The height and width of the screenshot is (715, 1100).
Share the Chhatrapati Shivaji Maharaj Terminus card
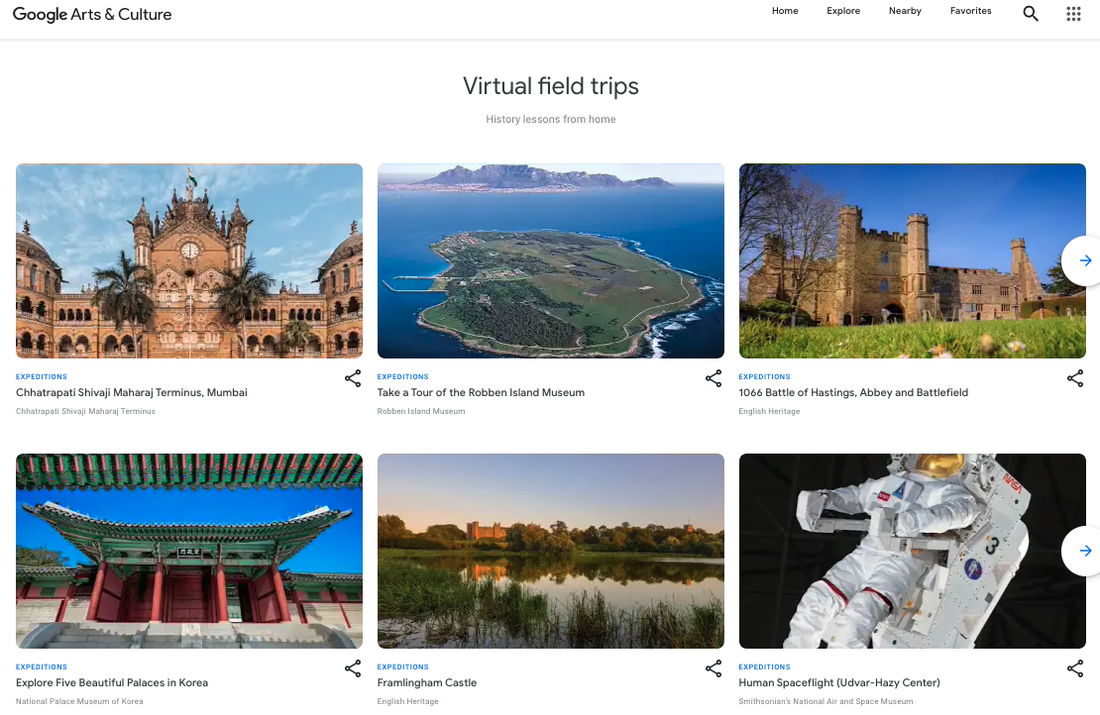tap(353, 378)
